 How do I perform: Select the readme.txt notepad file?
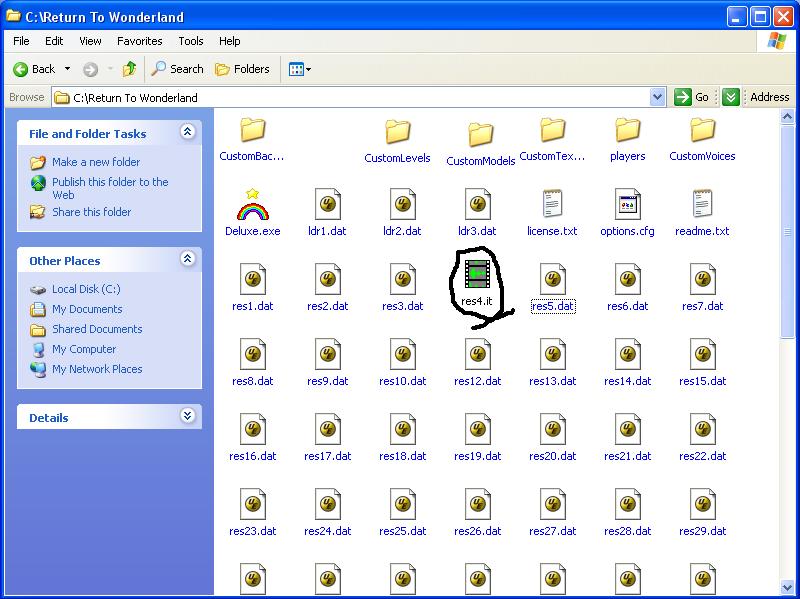pos(702,204)
